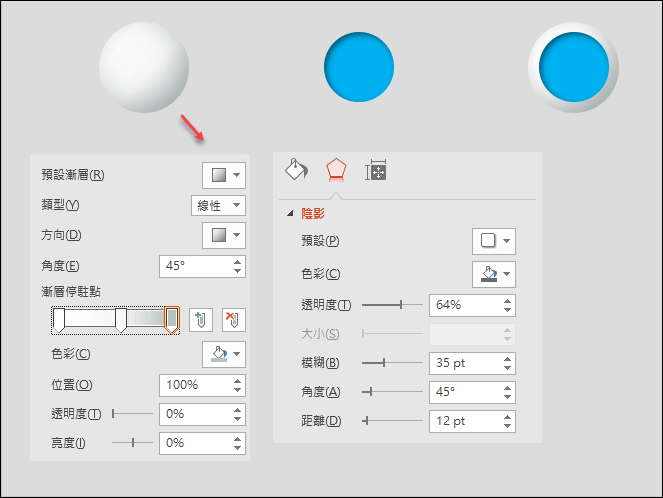The height and width of the screenshot is (498, 663).
Task: Select the last gray gradient stop
Action: [x=172, y=320]
